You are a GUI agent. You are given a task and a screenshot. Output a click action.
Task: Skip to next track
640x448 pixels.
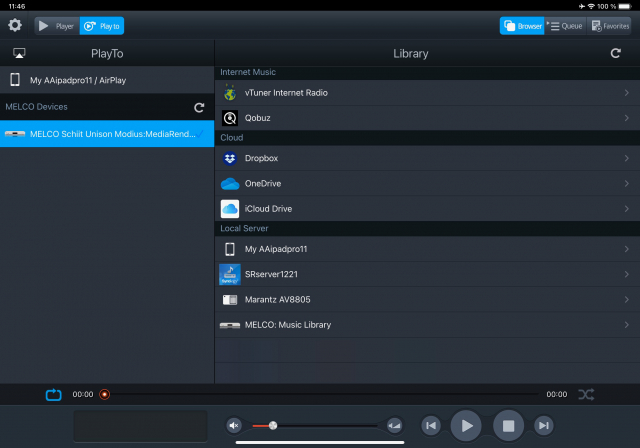544,426
